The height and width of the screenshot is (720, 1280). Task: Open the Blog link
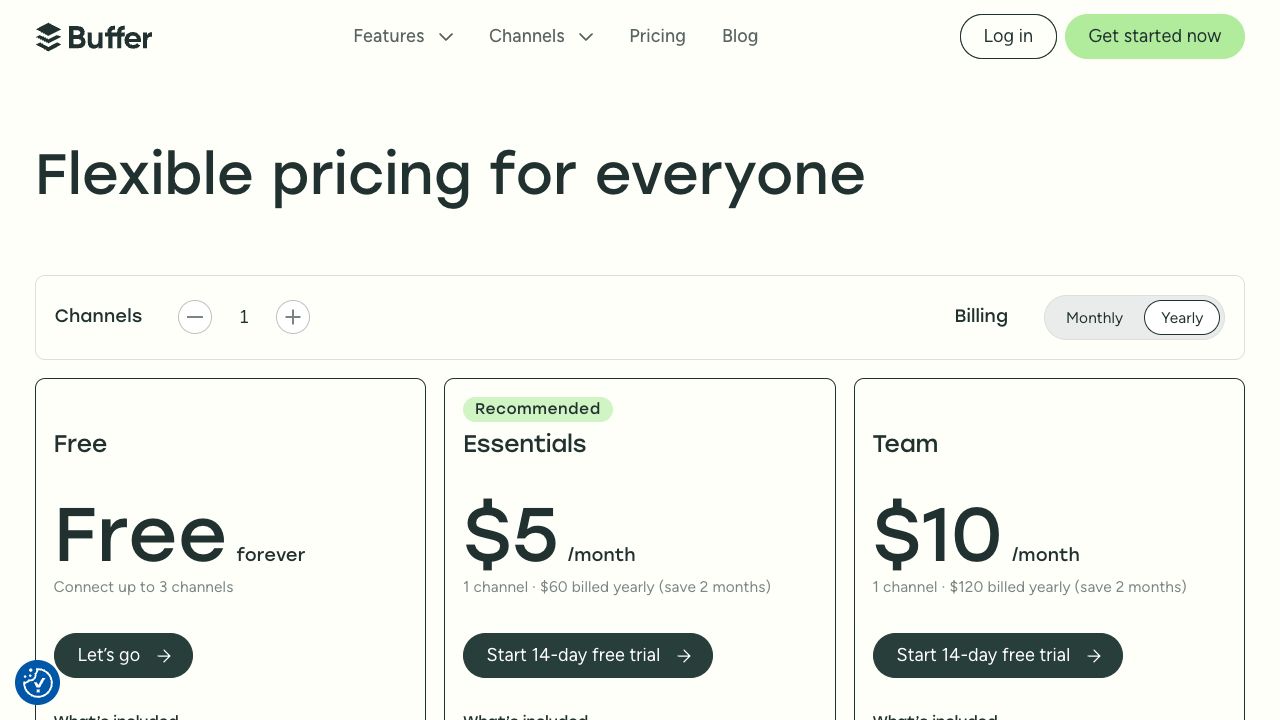click(740, 36)
